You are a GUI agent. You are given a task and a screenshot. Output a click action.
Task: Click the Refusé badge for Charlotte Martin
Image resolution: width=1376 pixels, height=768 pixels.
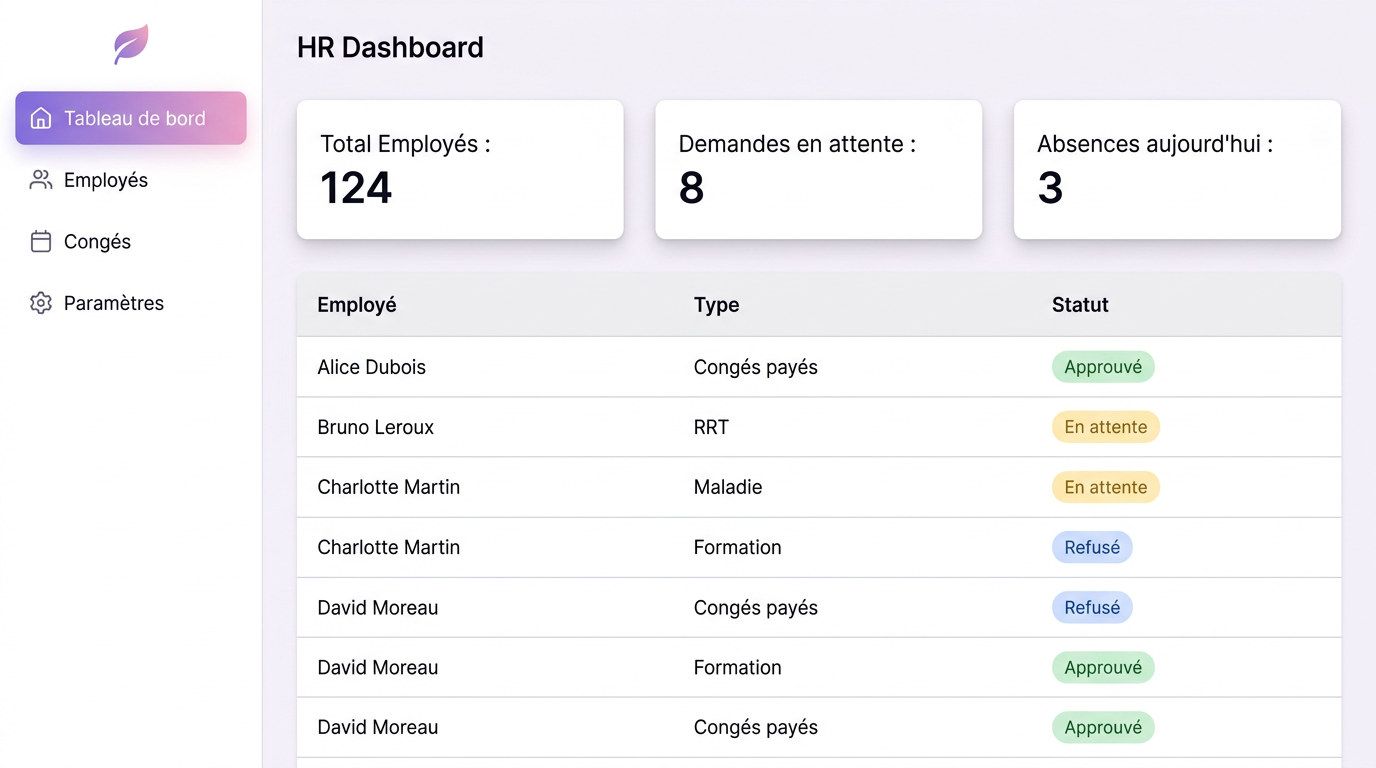click(1092, 547)
